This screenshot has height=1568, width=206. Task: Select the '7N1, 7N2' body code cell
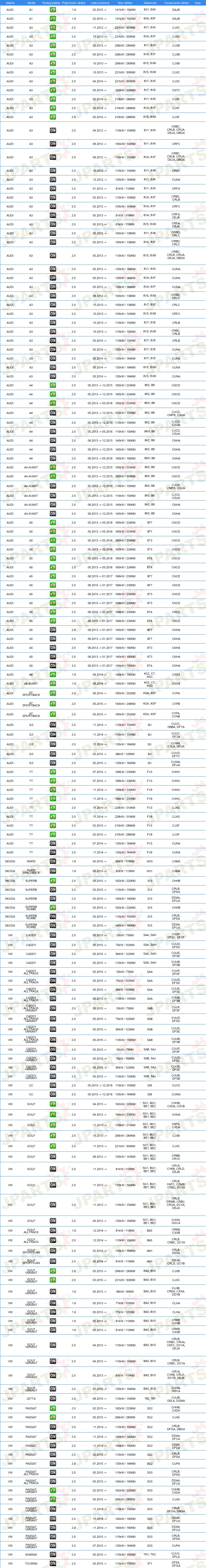pyautogui.click(x=150, y=1555)
